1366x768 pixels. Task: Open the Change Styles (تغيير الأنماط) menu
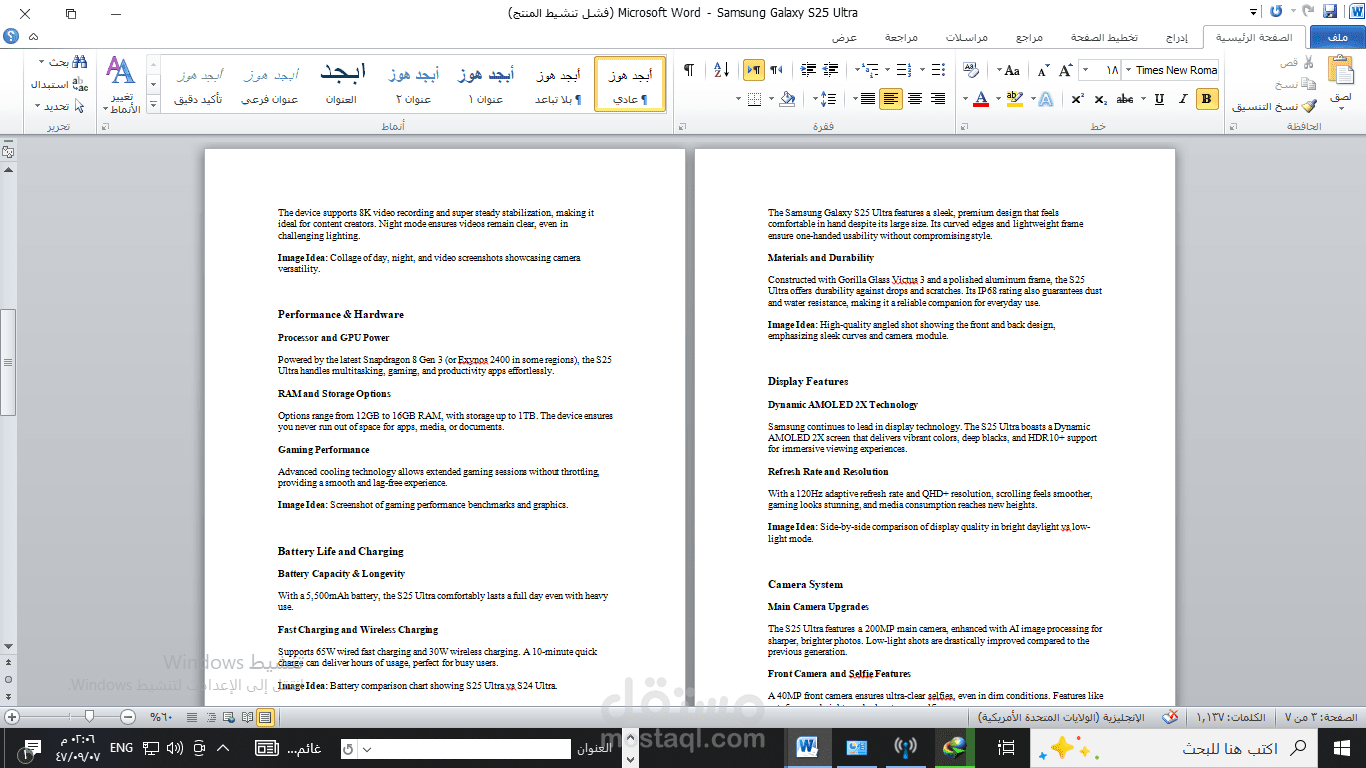click(122, 84)
